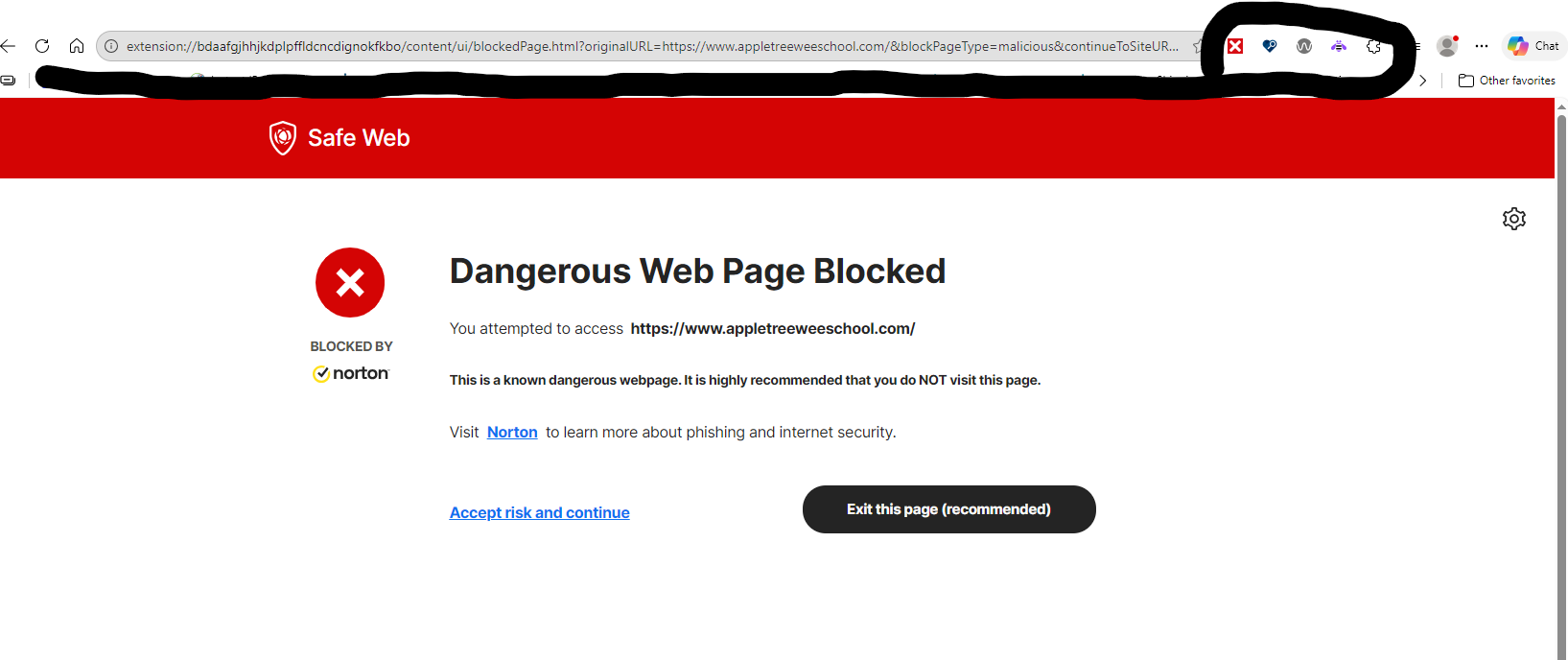Open the browser Settings and more menu
Image resolution: width=1568 pixels, height=660 pixels.
click(x=1482, y=46)
